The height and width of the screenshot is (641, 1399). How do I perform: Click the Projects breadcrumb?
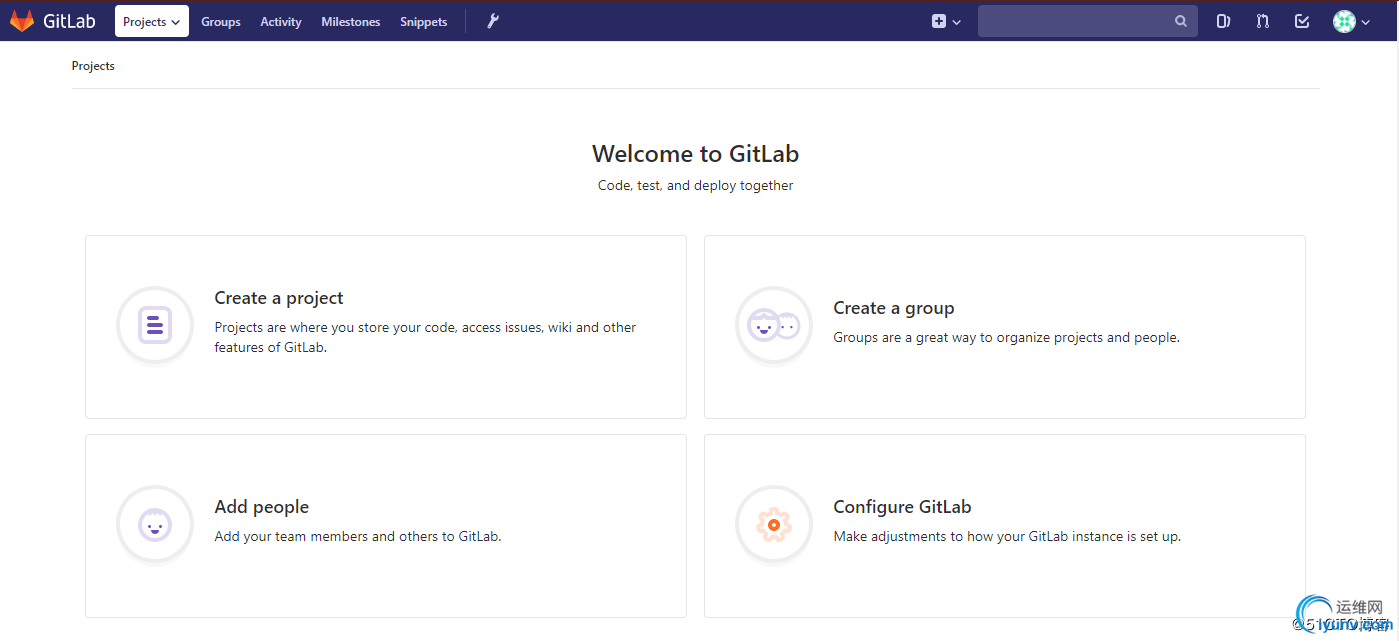93,66
